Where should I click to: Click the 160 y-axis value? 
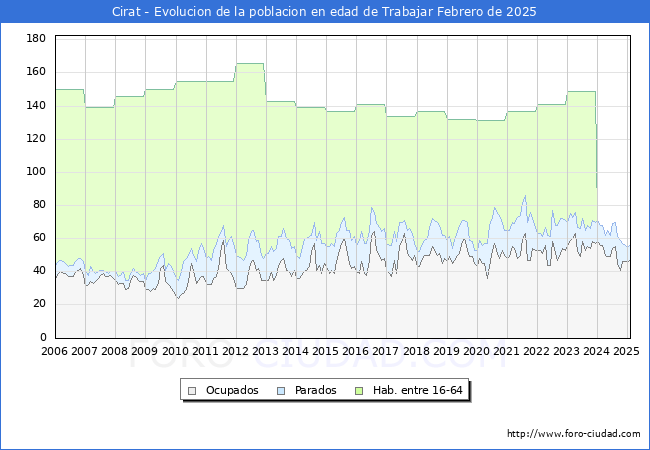click(36, 72)
